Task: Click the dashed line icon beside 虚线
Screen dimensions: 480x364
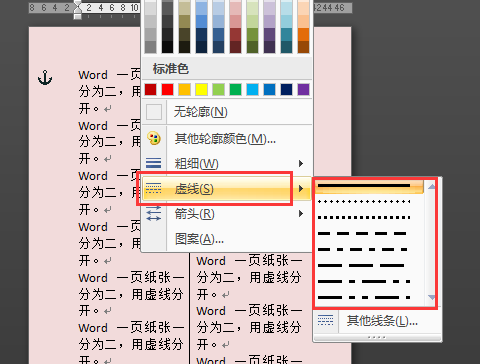Action: click(x=154, y=188)
